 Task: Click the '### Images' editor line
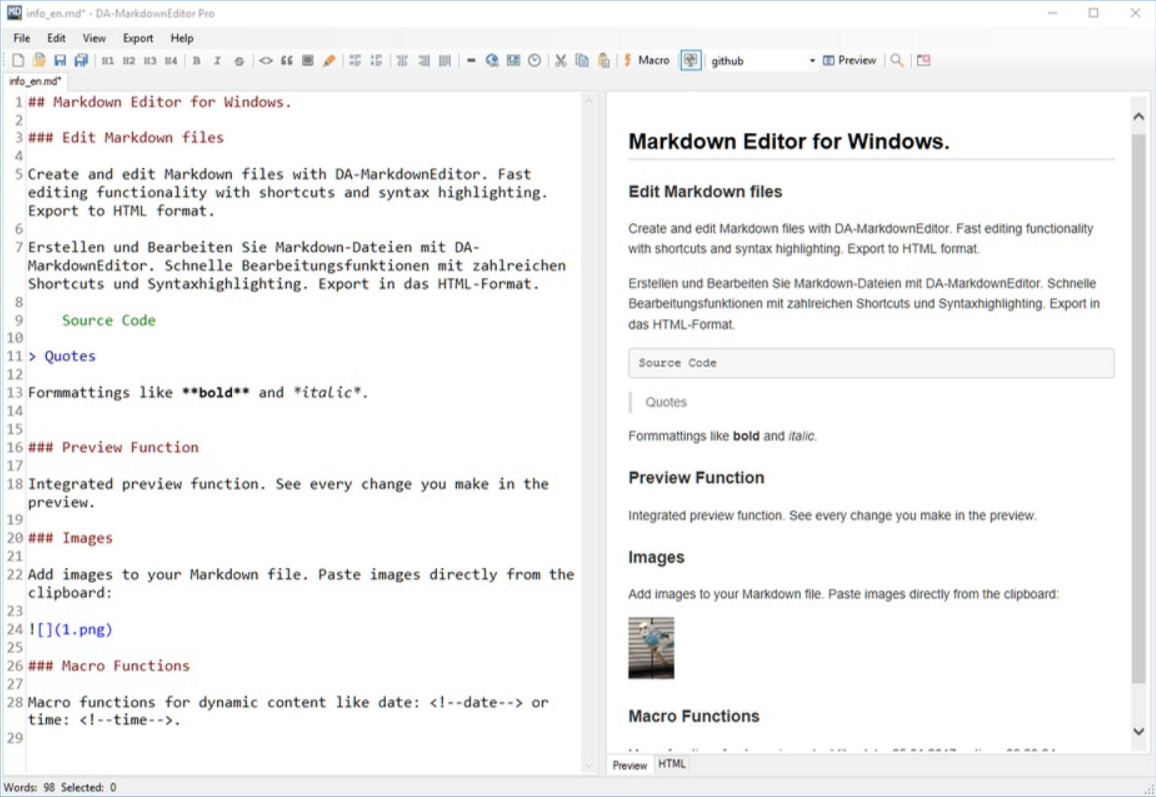[70, 537]
